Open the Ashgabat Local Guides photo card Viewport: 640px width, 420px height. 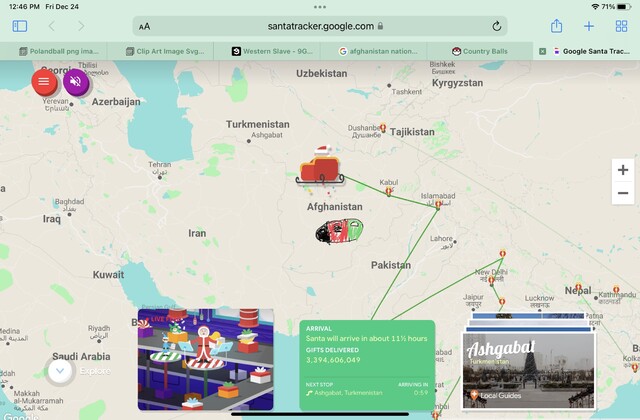pos(529,370)
